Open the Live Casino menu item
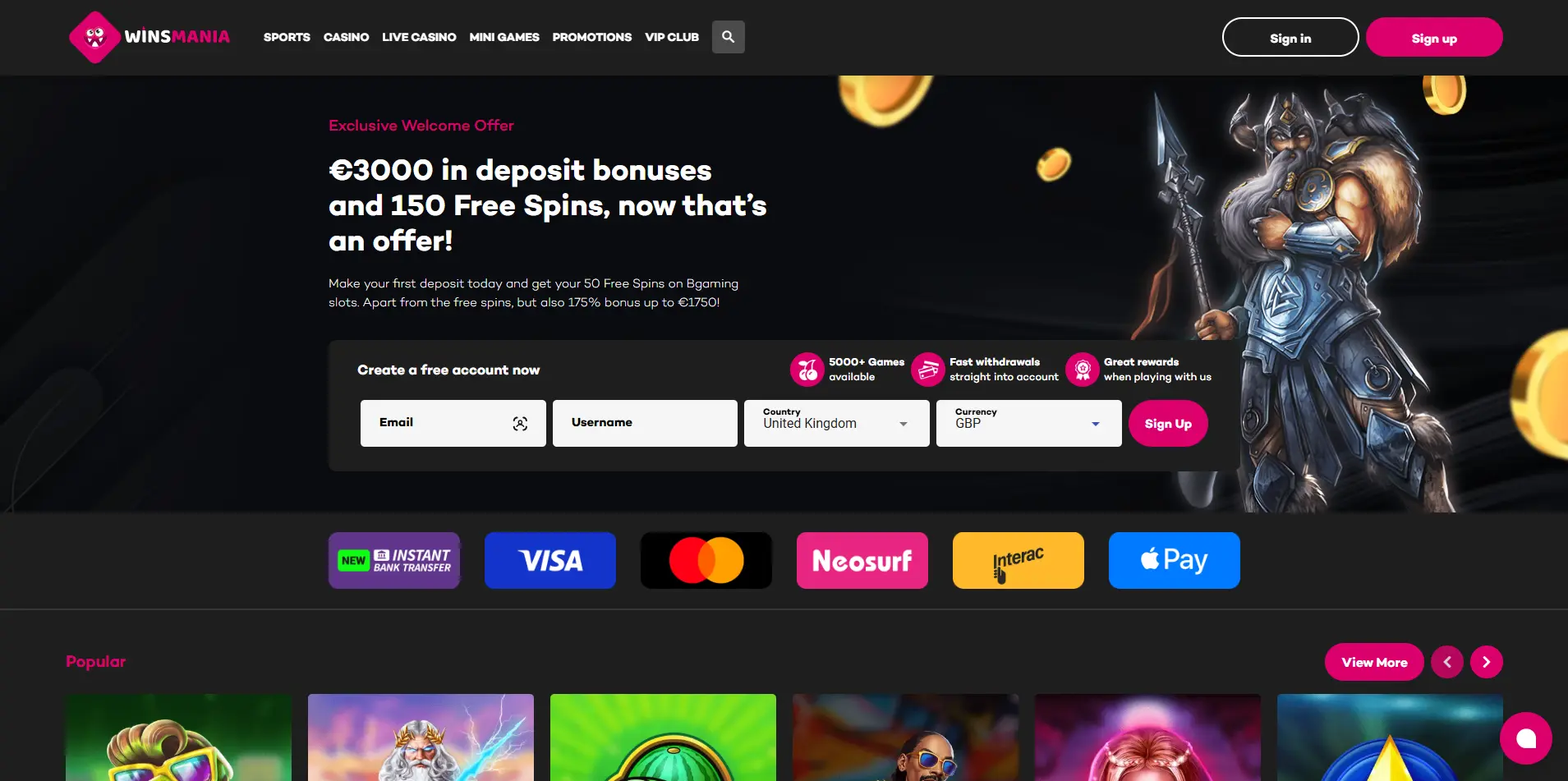This screenshot has height=781, width=1568. [419, 37]
